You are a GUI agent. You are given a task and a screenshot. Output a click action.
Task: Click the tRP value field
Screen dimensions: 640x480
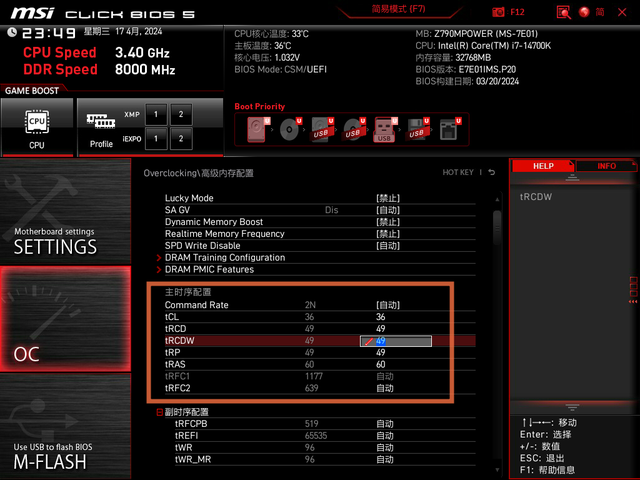click(x=380, y=352)
